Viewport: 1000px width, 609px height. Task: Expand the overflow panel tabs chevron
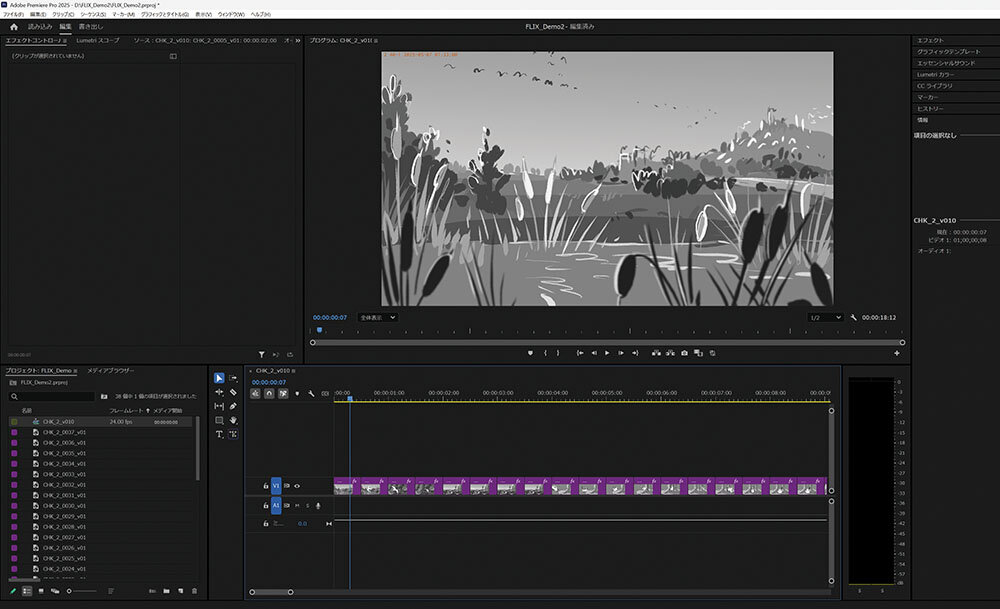(x=298, y=40)
